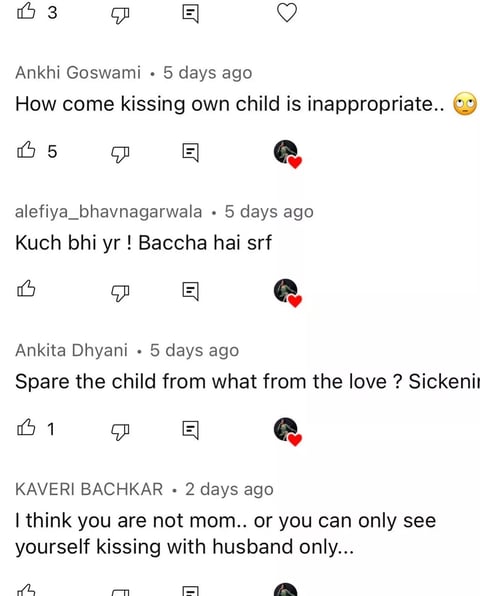Toggle the empty heart on the top comment
The image size is (480, 596).
(x=287, y=13)
